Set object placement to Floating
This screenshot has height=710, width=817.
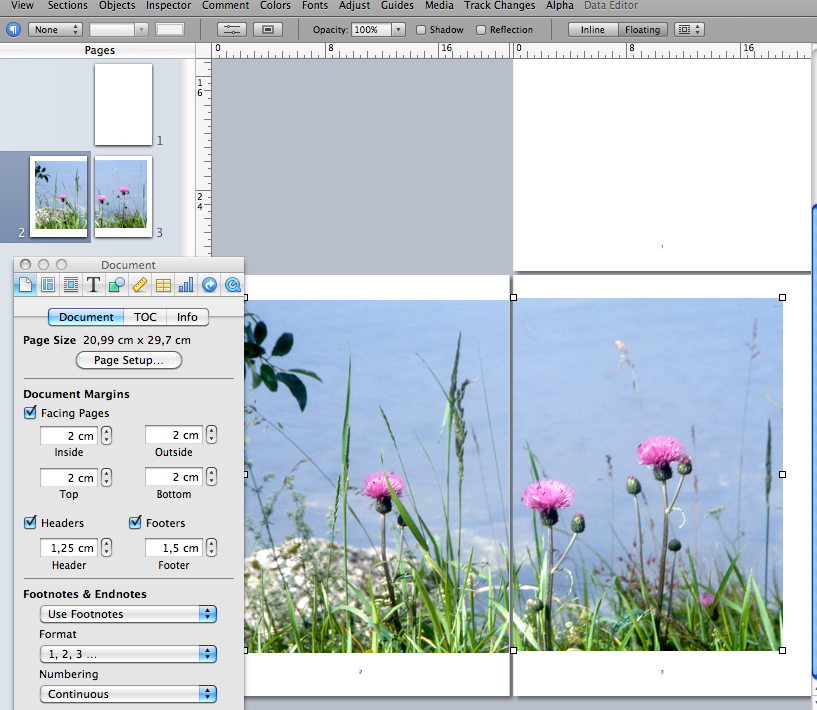642,30
